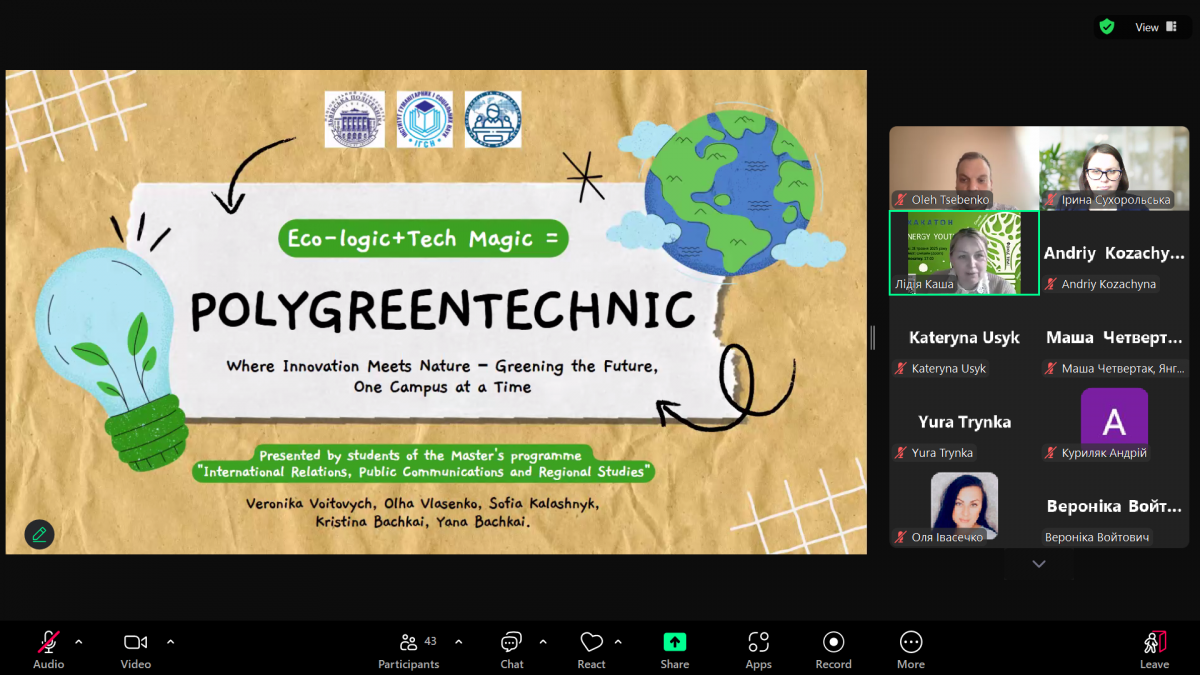Screen dimensions: 1200x675
Task: Start recording the meeting
Action: (x=833, y=649)
